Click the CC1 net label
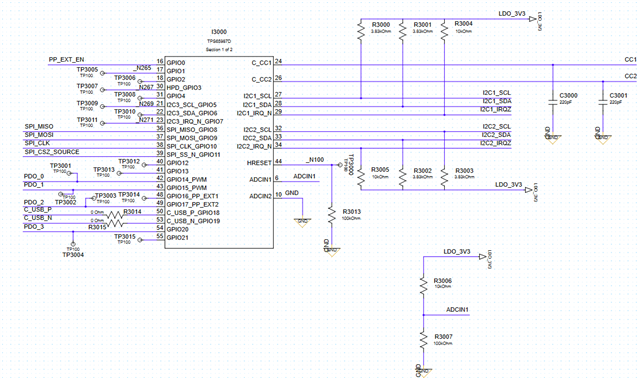 630,60
